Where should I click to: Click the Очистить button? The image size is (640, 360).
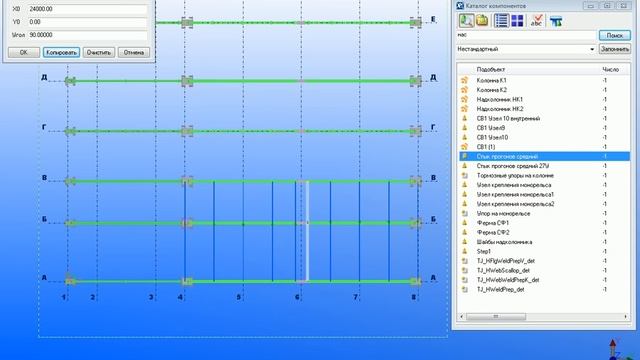tap(99, 53)
